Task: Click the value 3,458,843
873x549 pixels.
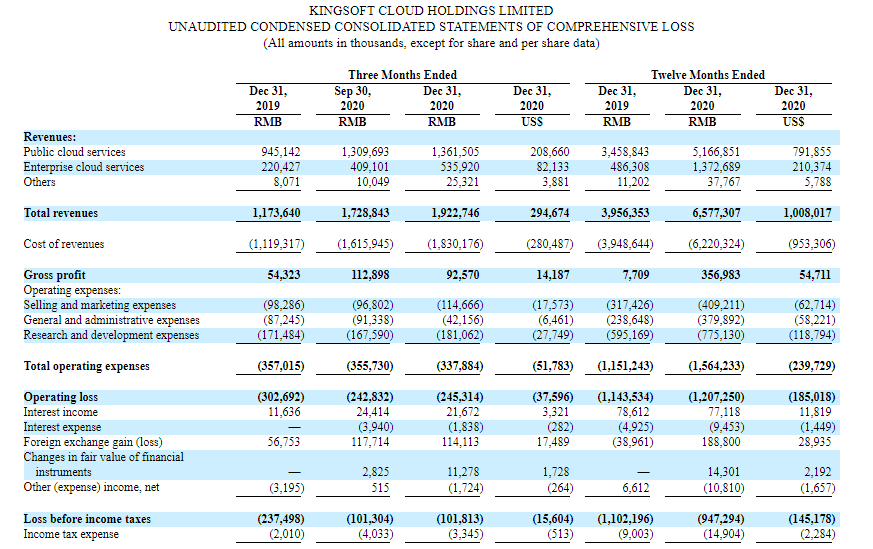Action: pos(625,152)
